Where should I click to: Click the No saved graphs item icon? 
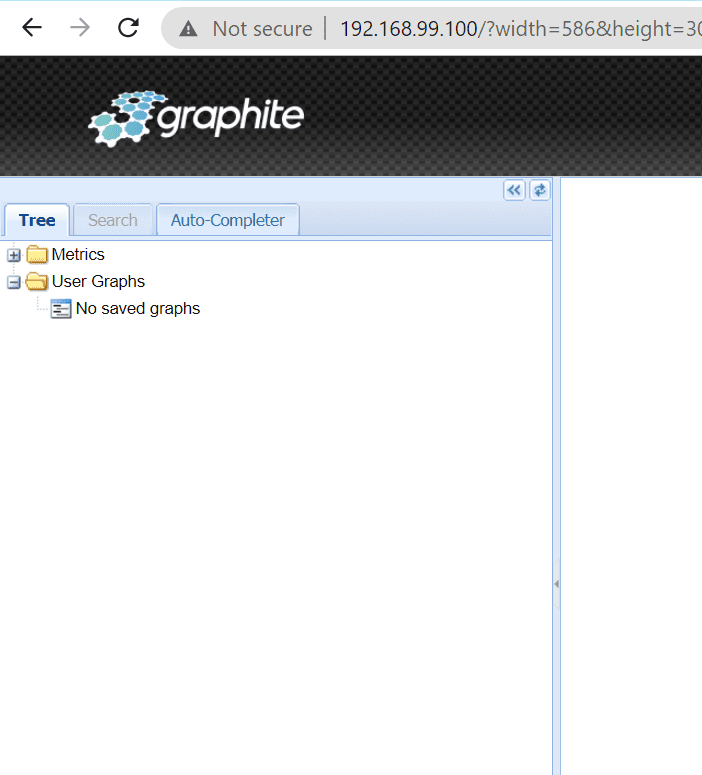pyautogui.click(x=61, y=309)
